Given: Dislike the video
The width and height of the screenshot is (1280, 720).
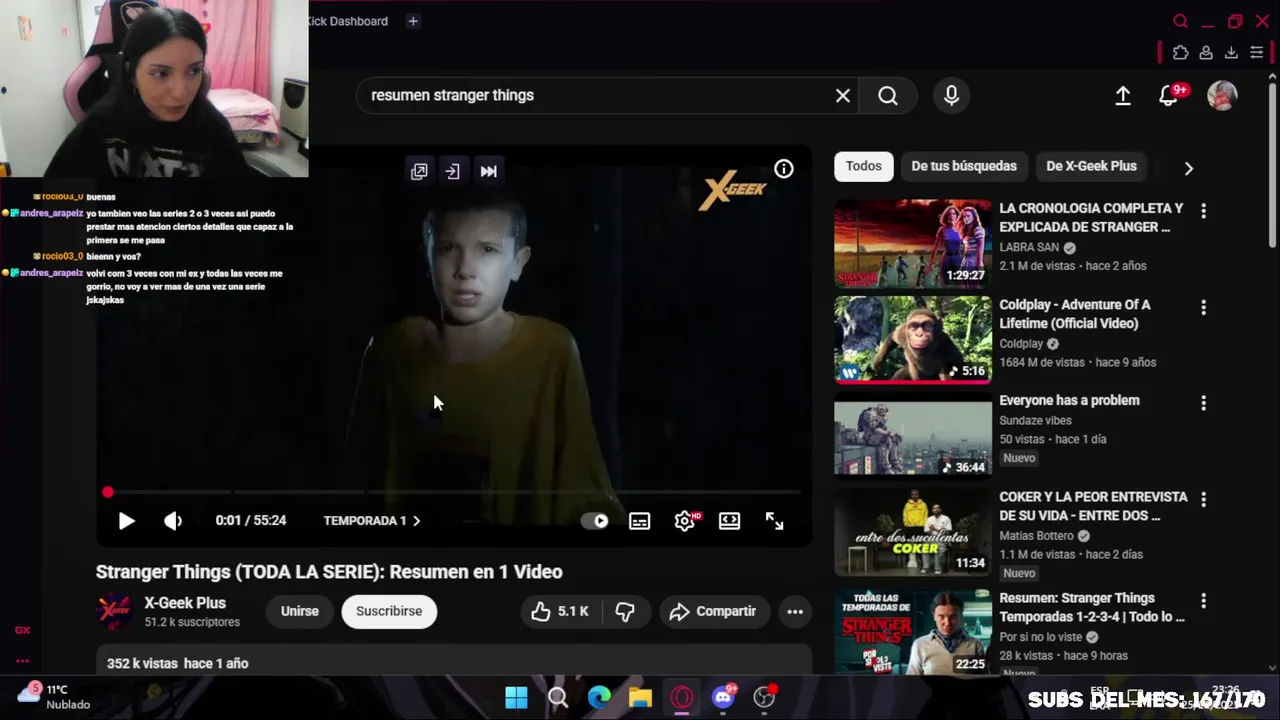Looking at the screenshot, I should point(625,611).
